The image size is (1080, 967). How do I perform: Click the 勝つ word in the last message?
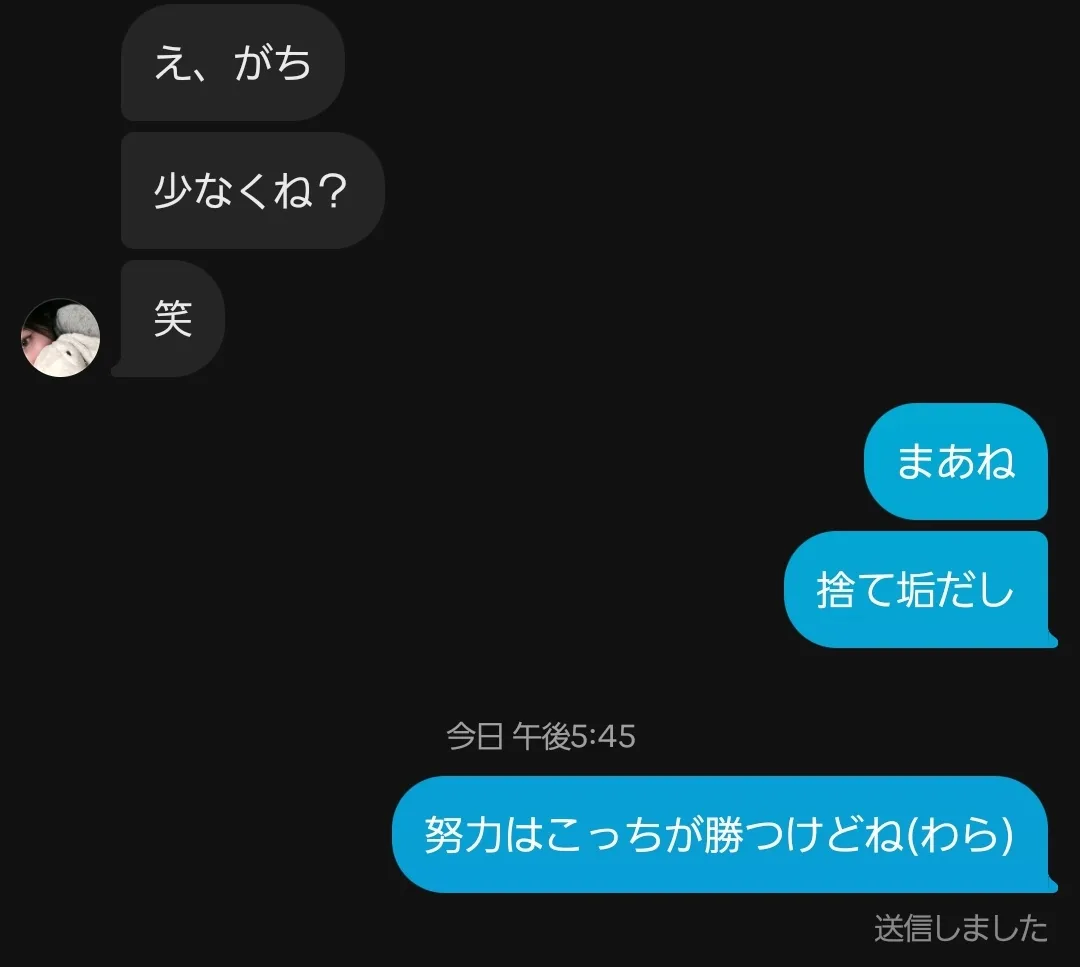click(x=742, y=835)
